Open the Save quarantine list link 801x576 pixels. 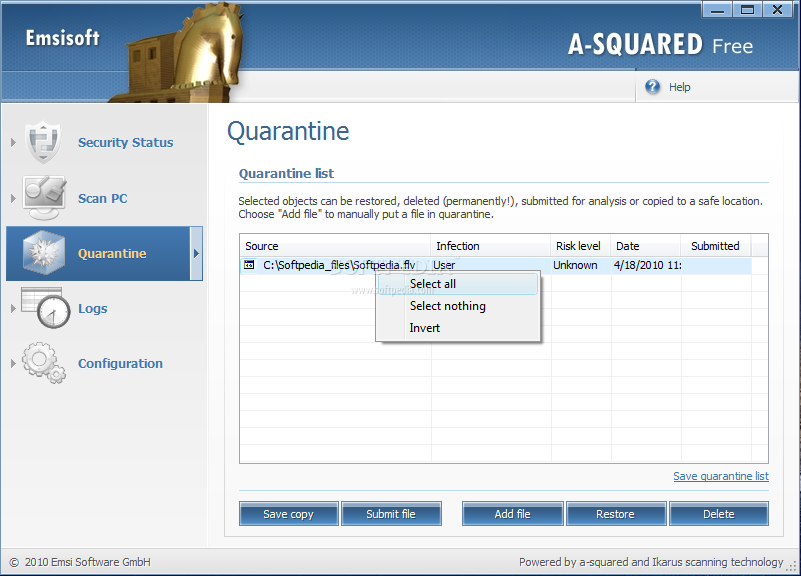(x=720, y=476)
